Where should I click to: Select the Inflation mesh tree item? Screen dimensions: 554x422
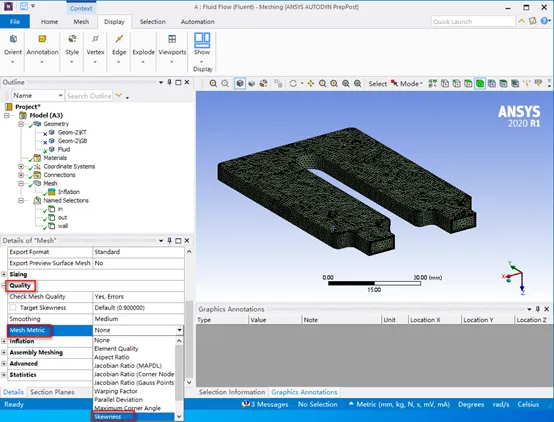click(x=69, y=192)
